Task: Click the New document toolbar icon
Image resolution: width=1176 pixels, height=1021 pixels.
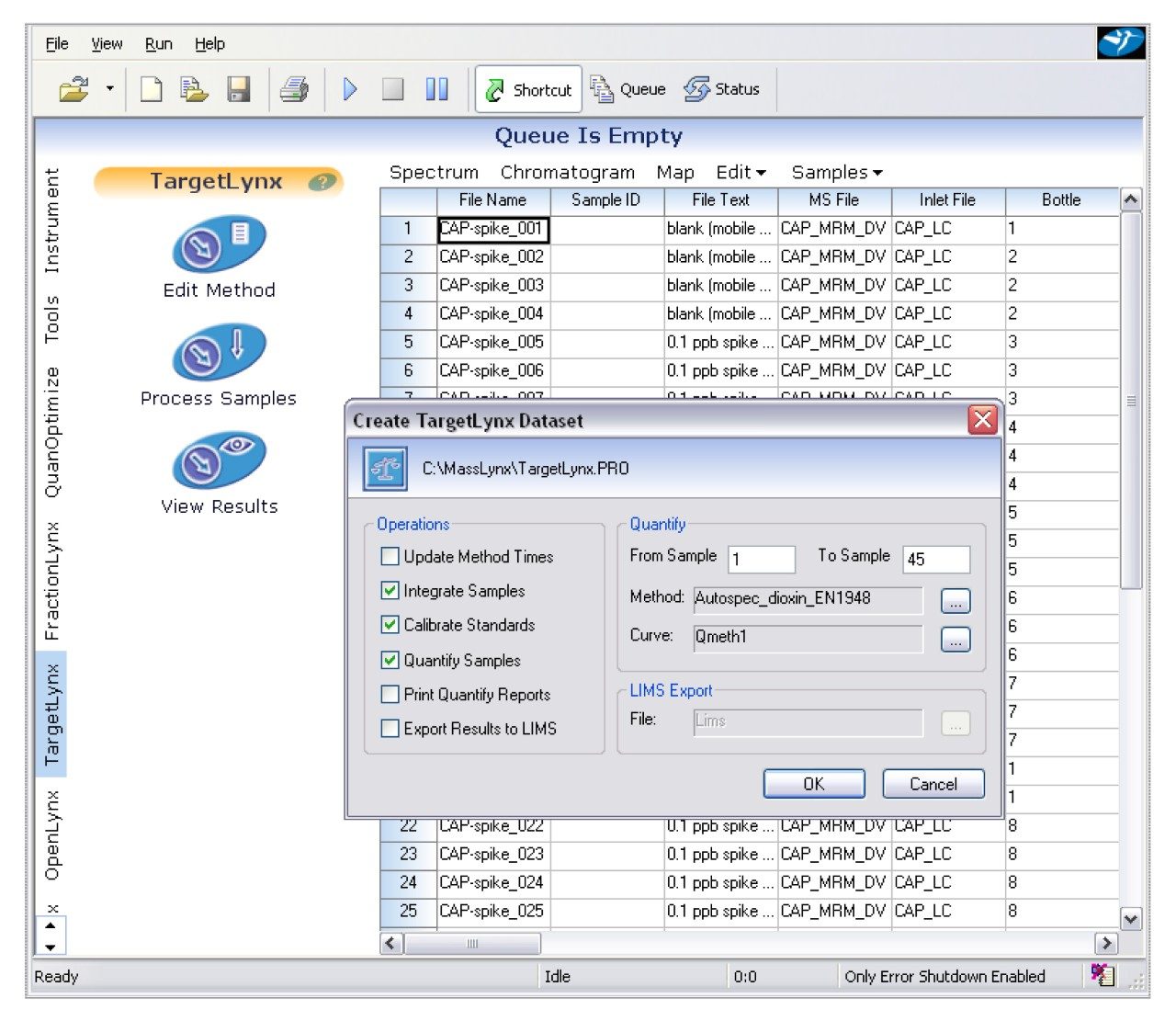Action: coord(152,89)
